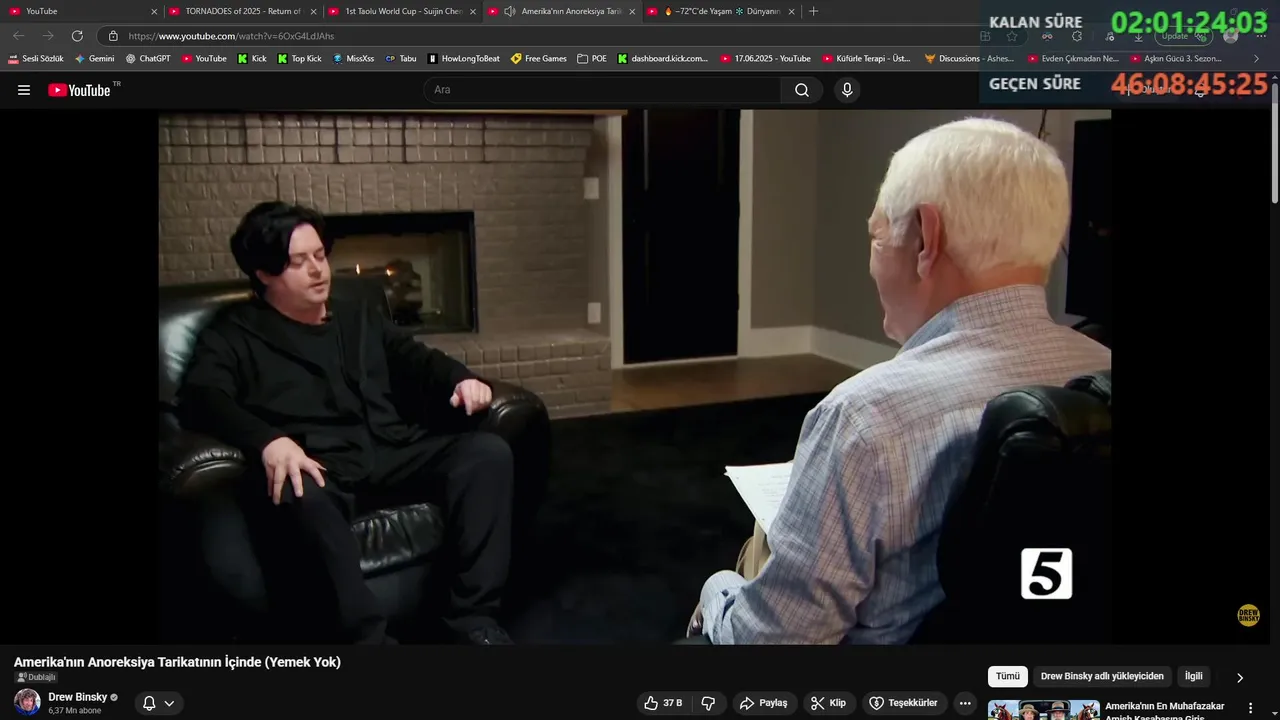Click the Dublajlı dubbed badge
1280x720 pixels.
pos(35,677)
